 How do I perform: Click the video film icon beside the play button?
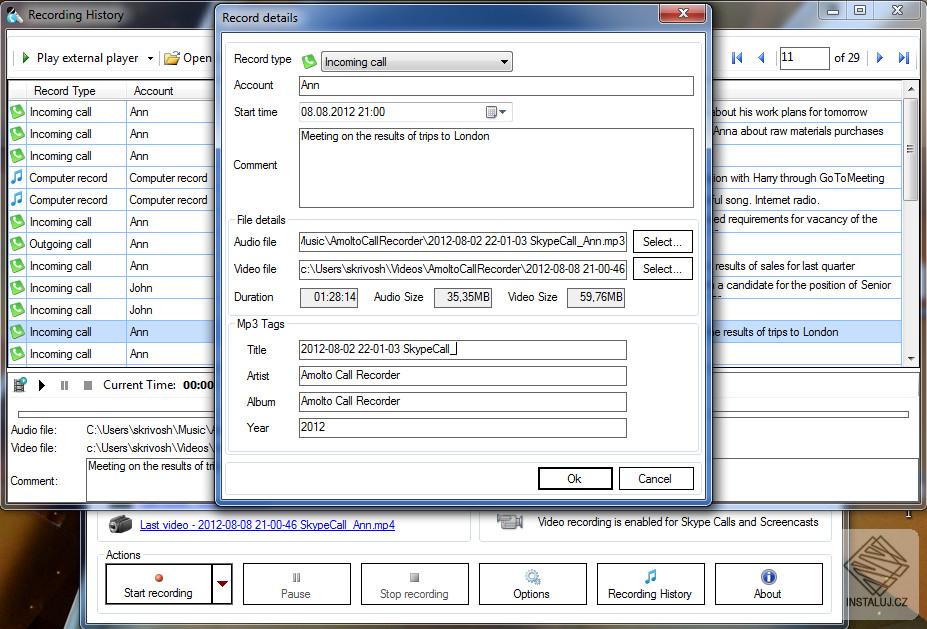[x=20, y=385]
